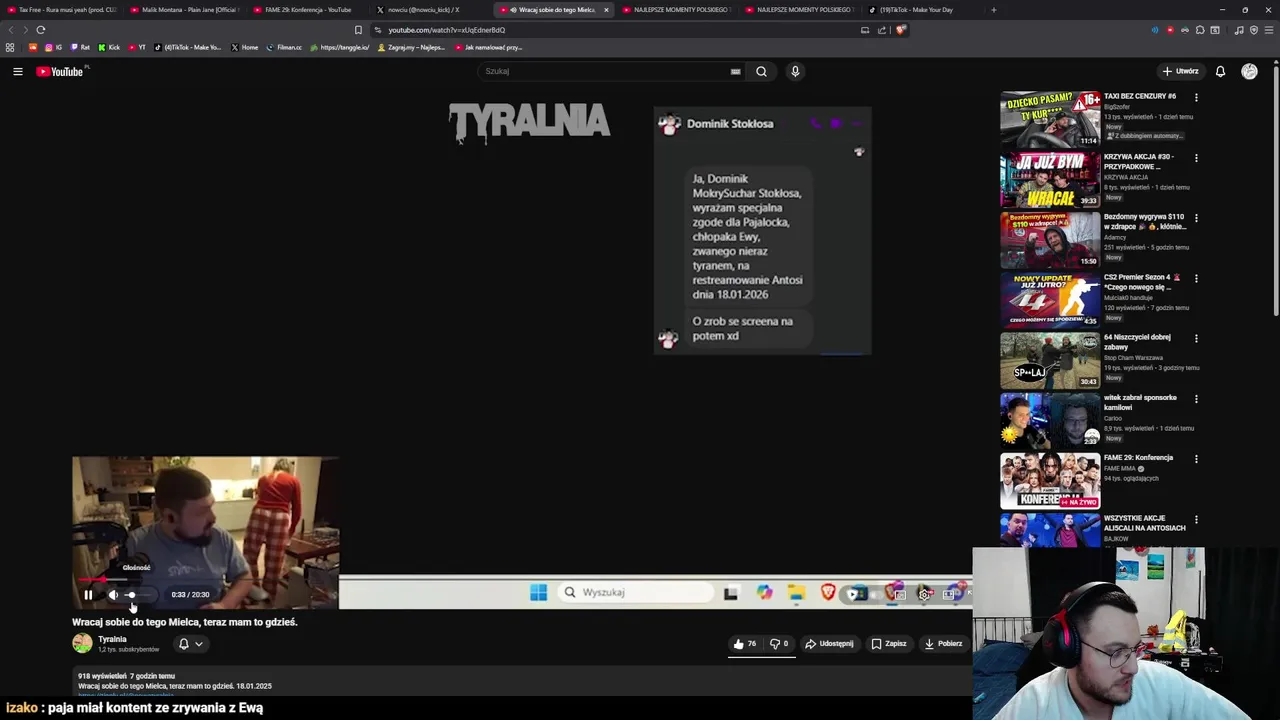The height and width of the screenshot is (720, 1280).
Task: Go to the YouTube home logo
Action: point(60,71)
